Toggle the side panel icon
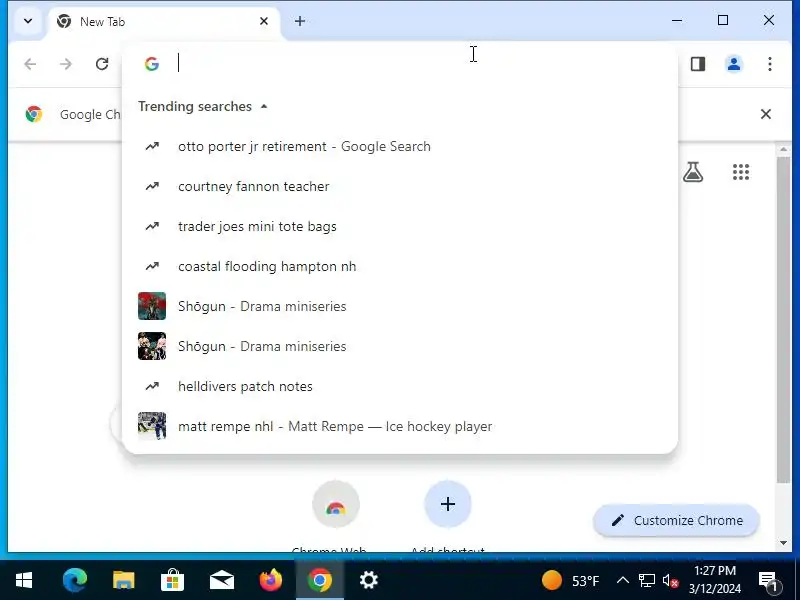Viewport: 800px width, 600px height. point(698,64)
